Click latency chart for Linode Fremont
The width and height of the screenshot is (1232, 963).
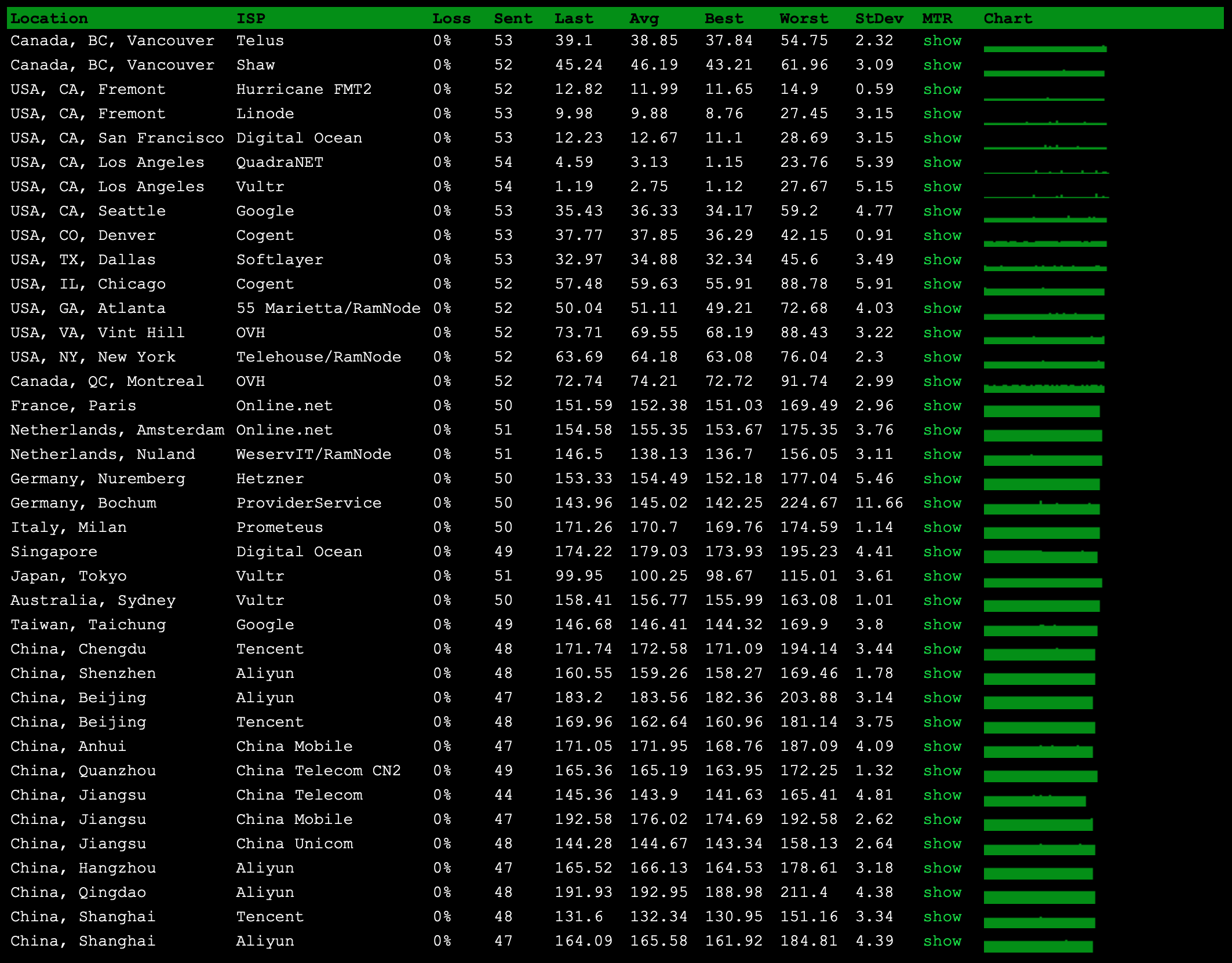tap(1045, 122)
